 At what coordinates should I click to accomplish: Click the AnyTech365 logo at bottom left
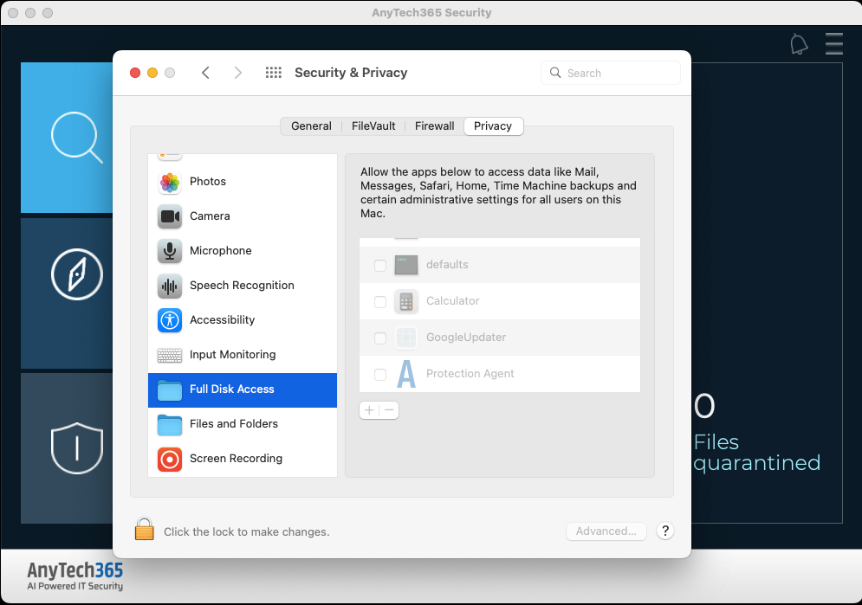tap(75, 576)
